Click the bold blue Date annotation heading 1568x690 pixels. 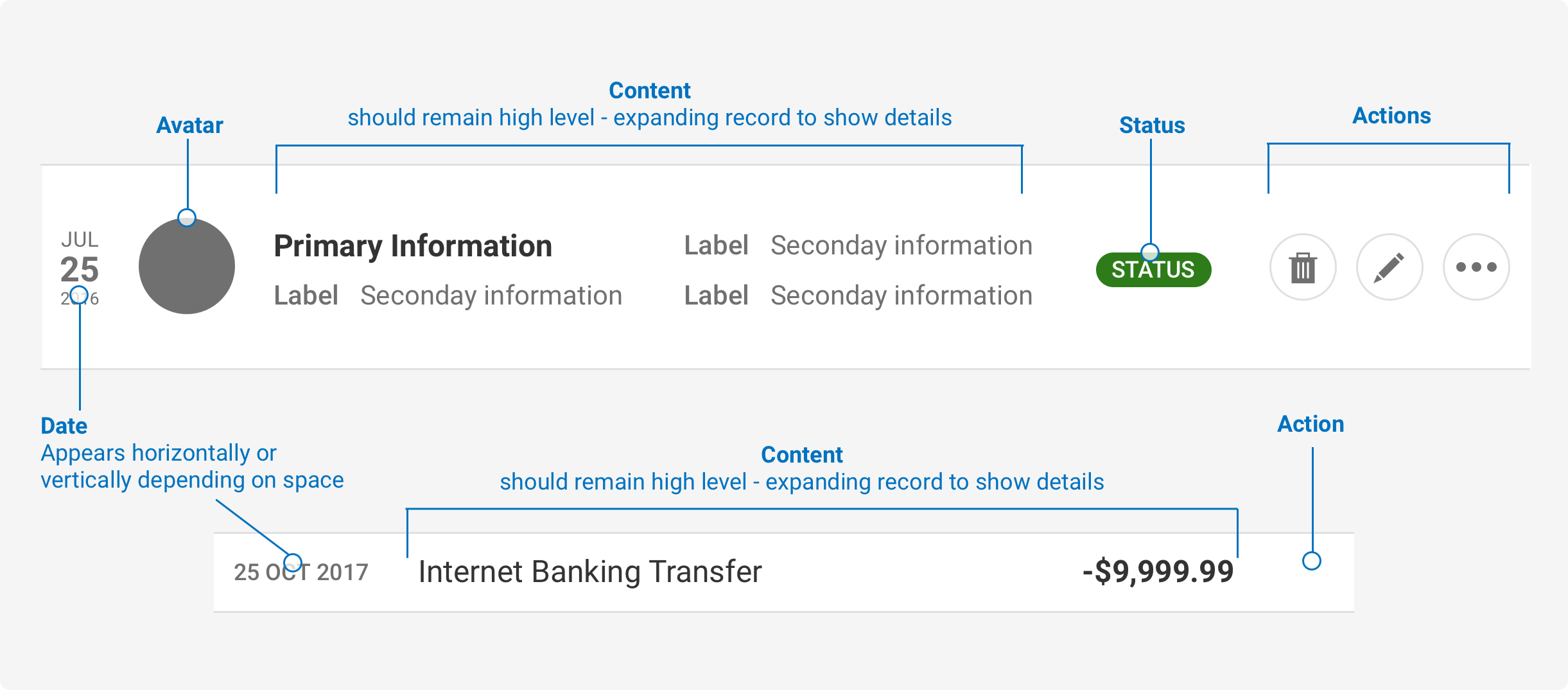click(x=64, y=426)
